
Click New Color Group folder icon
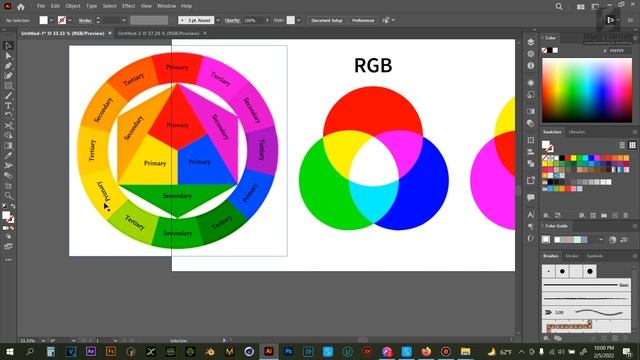point(604,215)
